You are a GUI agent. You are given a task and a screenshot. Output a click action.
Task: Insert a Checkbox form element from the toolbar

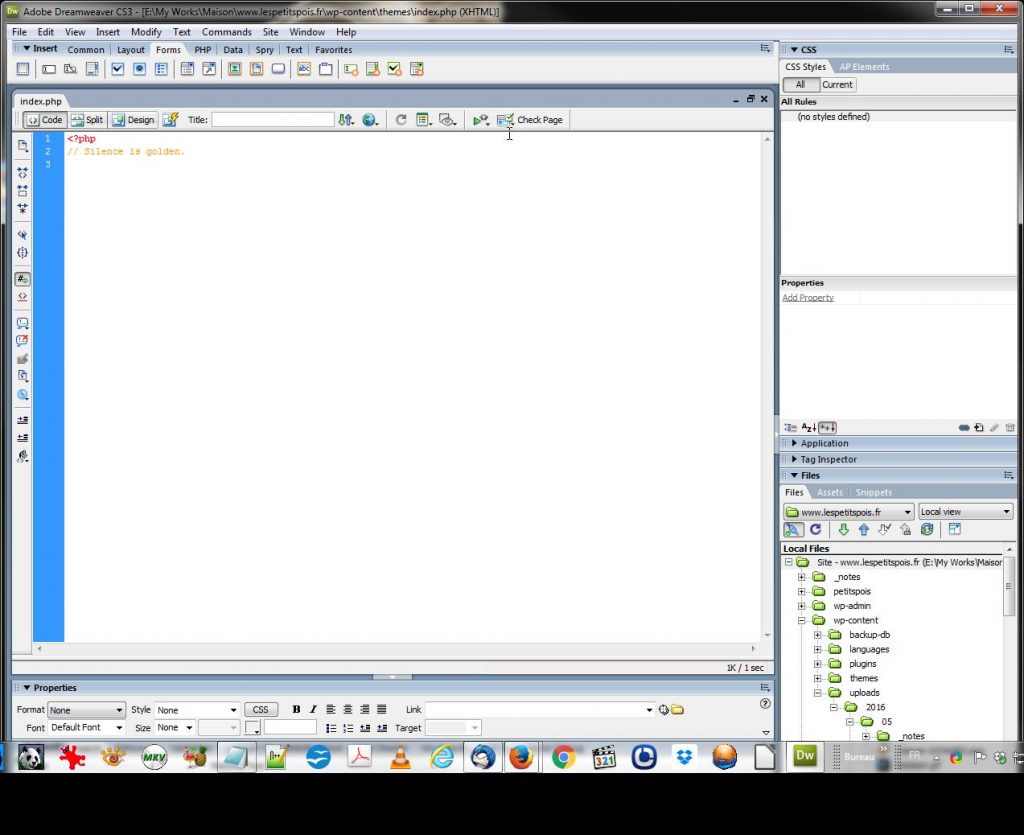click(117, 69)
